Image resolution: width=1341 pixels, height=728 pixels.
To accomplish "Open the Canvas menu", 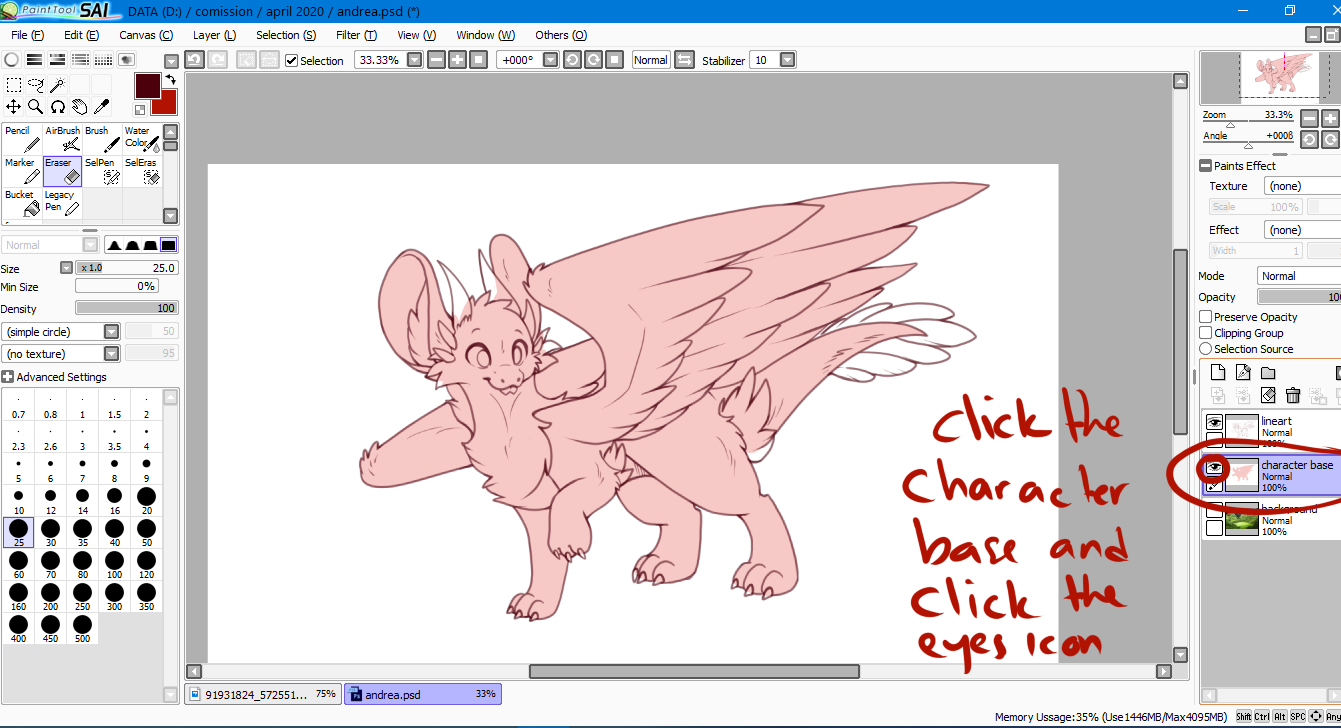I will coord(146,35).
